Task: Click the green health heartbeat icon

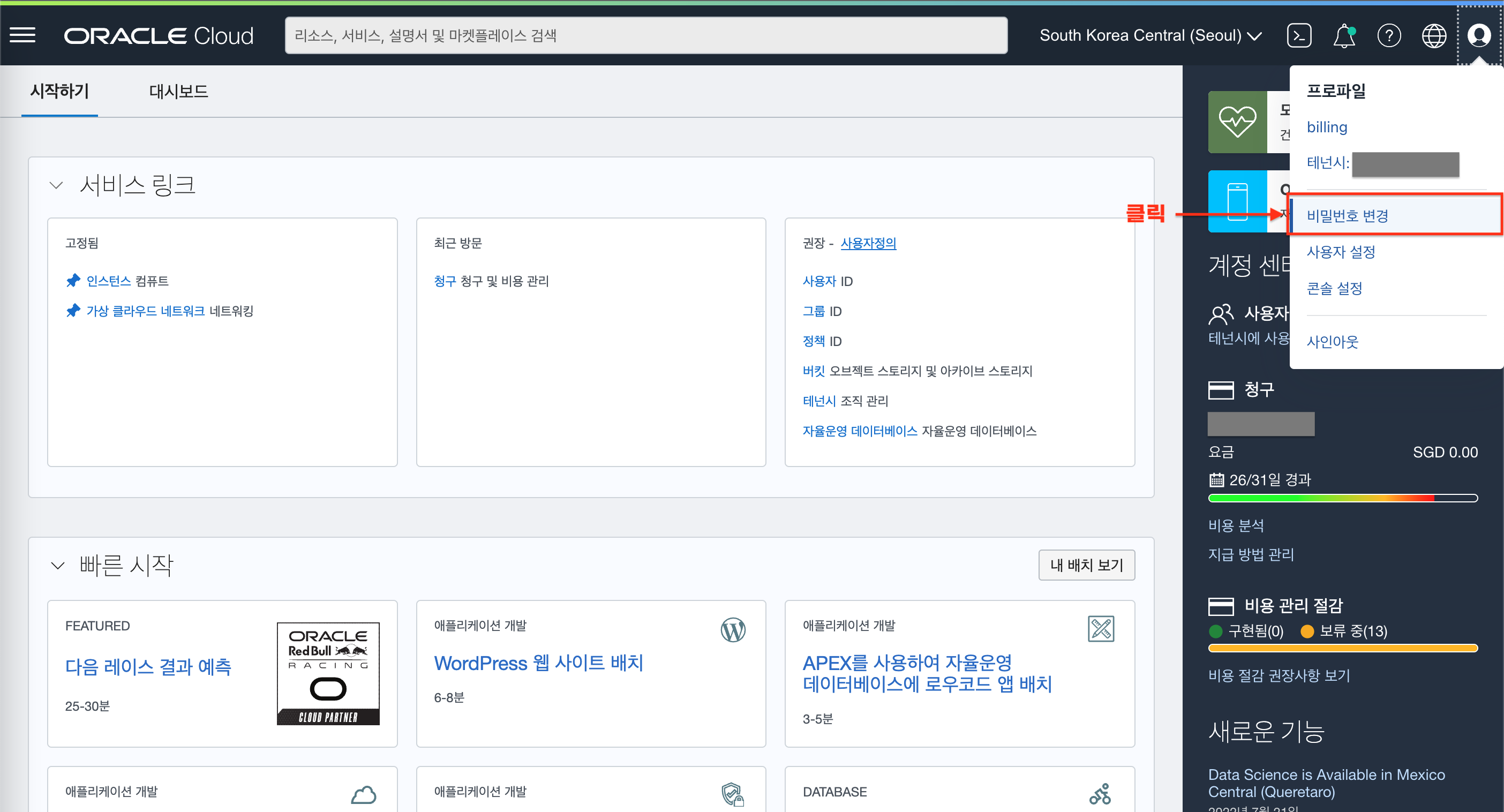Action: tap(1237, 122)
